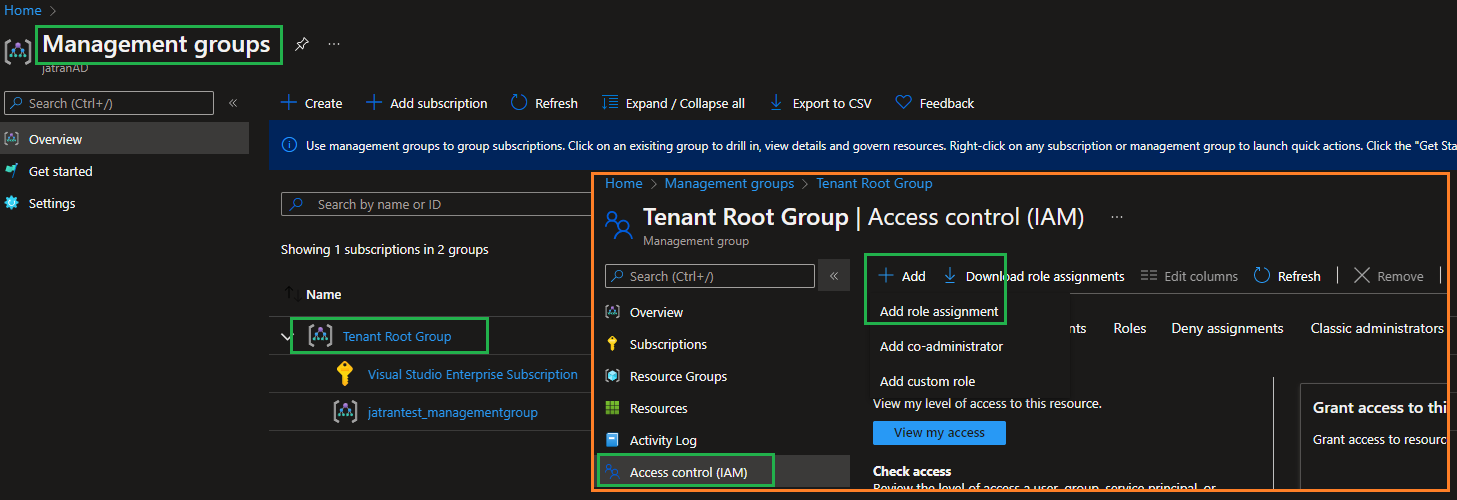The width and height of the screenshot is (1457, 500).
Task: Switch to the Classic administrators tab
Action: coord(1377,328)
